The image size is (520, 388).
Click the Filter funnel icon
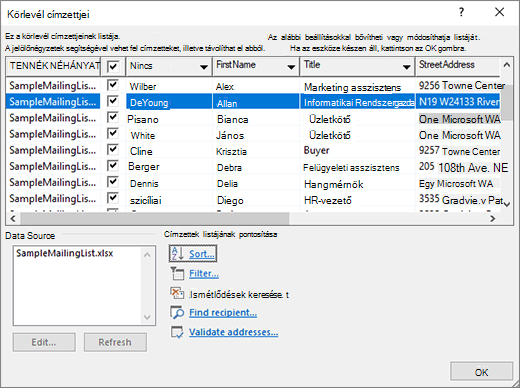pyautogui.click(x=177, y=274)
